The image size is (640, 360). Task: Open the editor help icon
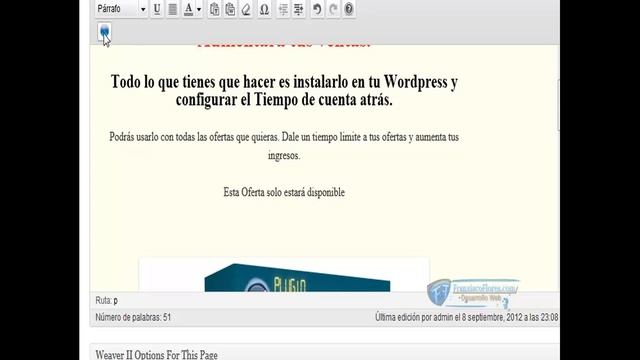tap(349, 9)
